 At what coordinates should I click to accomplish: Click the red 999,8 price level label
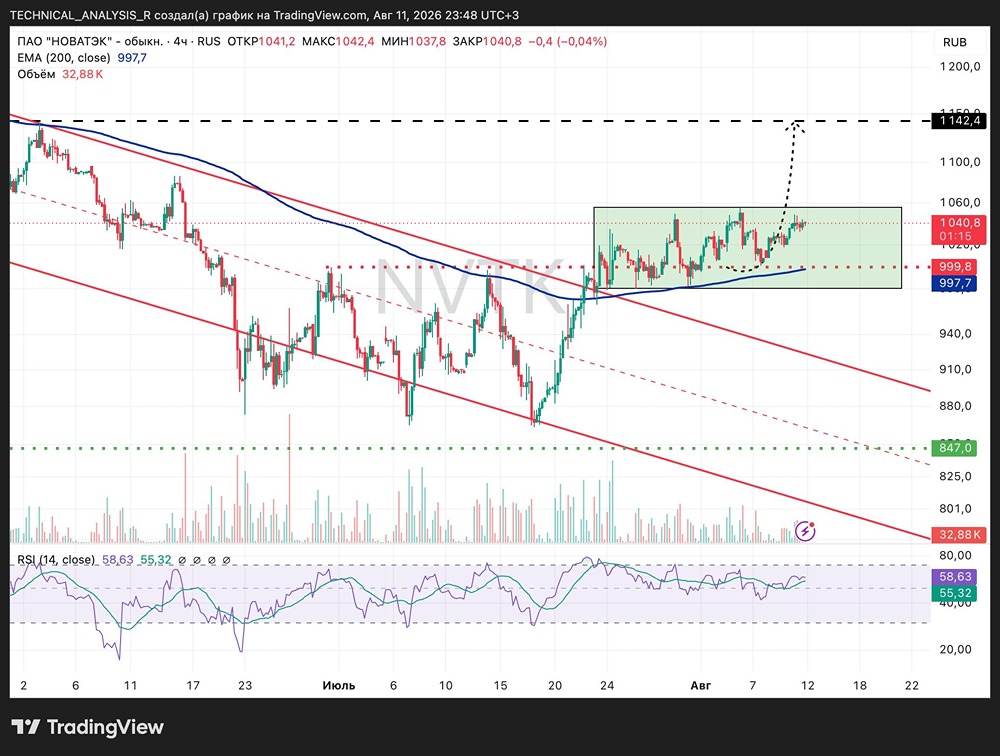[954, 267]
